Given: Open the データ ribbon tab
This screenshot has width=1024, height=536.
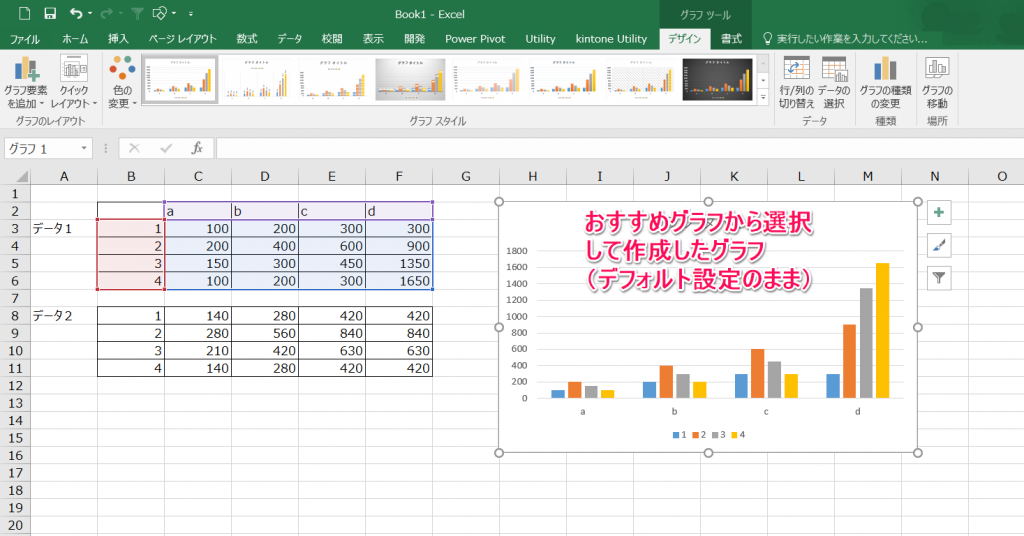Looking at the screenshot, I should click(289, 39).
